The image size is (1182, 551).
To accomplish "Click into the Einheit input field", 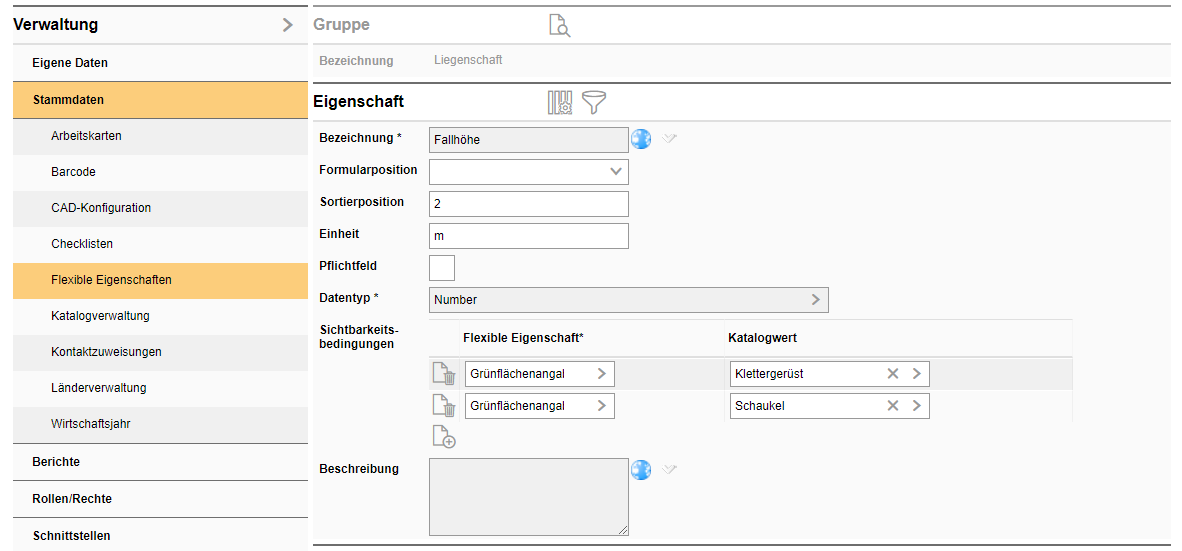I will pyautogui.click(x=528, y=236).
